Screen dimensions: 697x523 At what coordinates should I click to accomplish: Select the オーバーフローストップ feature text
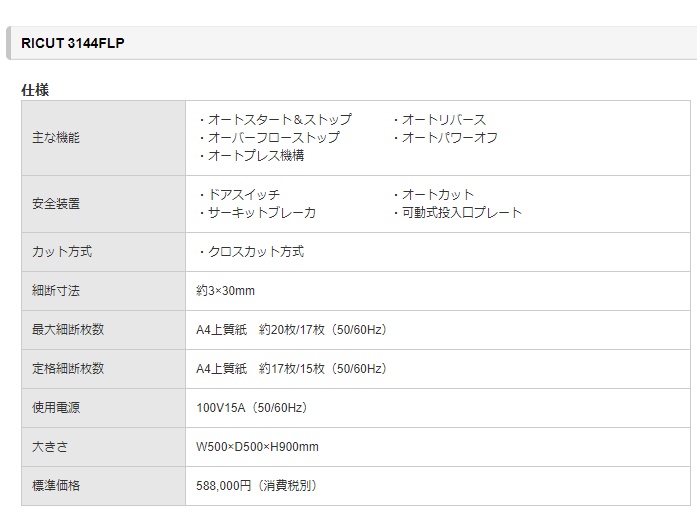269,138
